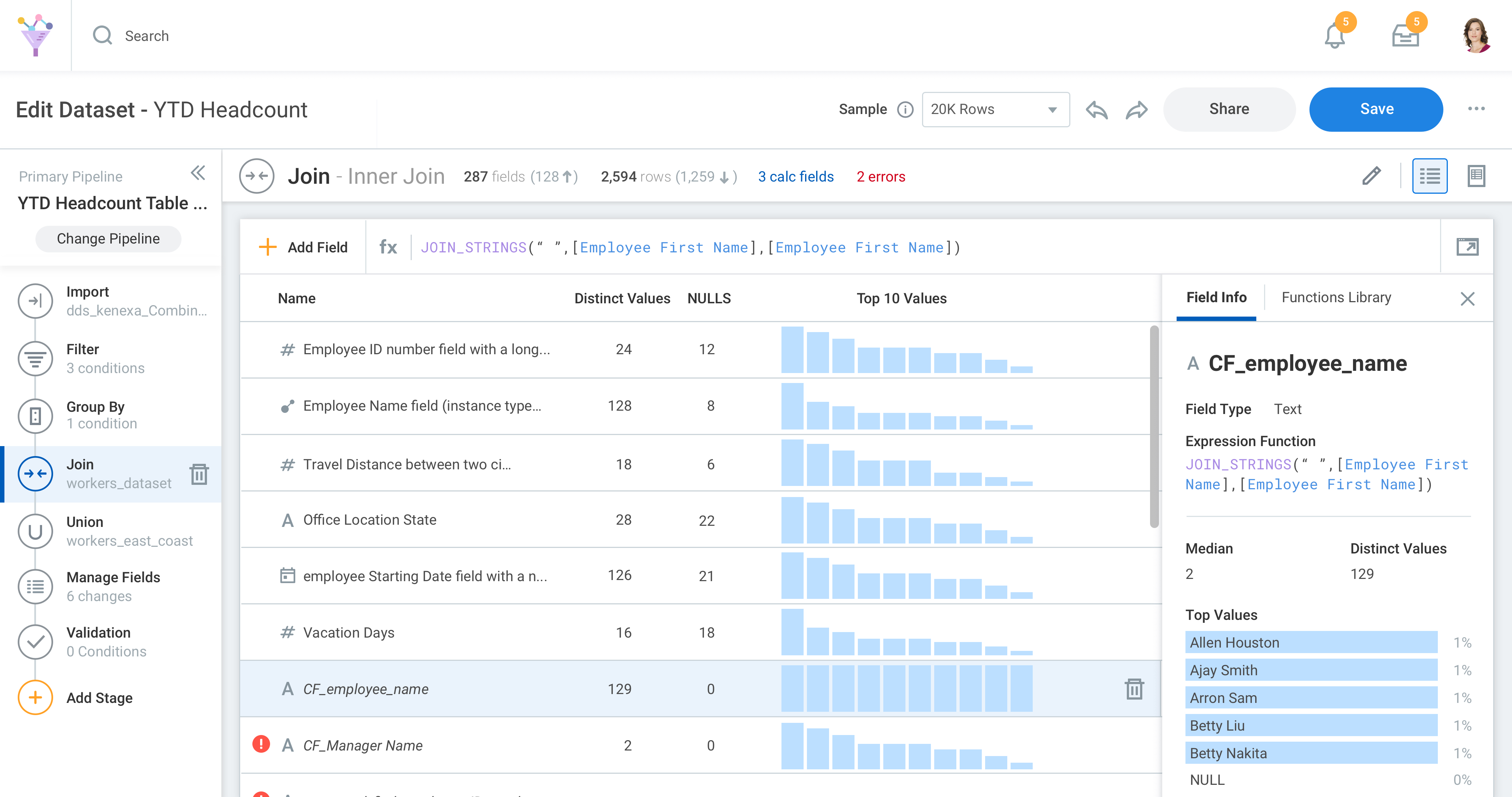Click the Save button
Screen dimensions: 1512x797
tap(1376, 110)
